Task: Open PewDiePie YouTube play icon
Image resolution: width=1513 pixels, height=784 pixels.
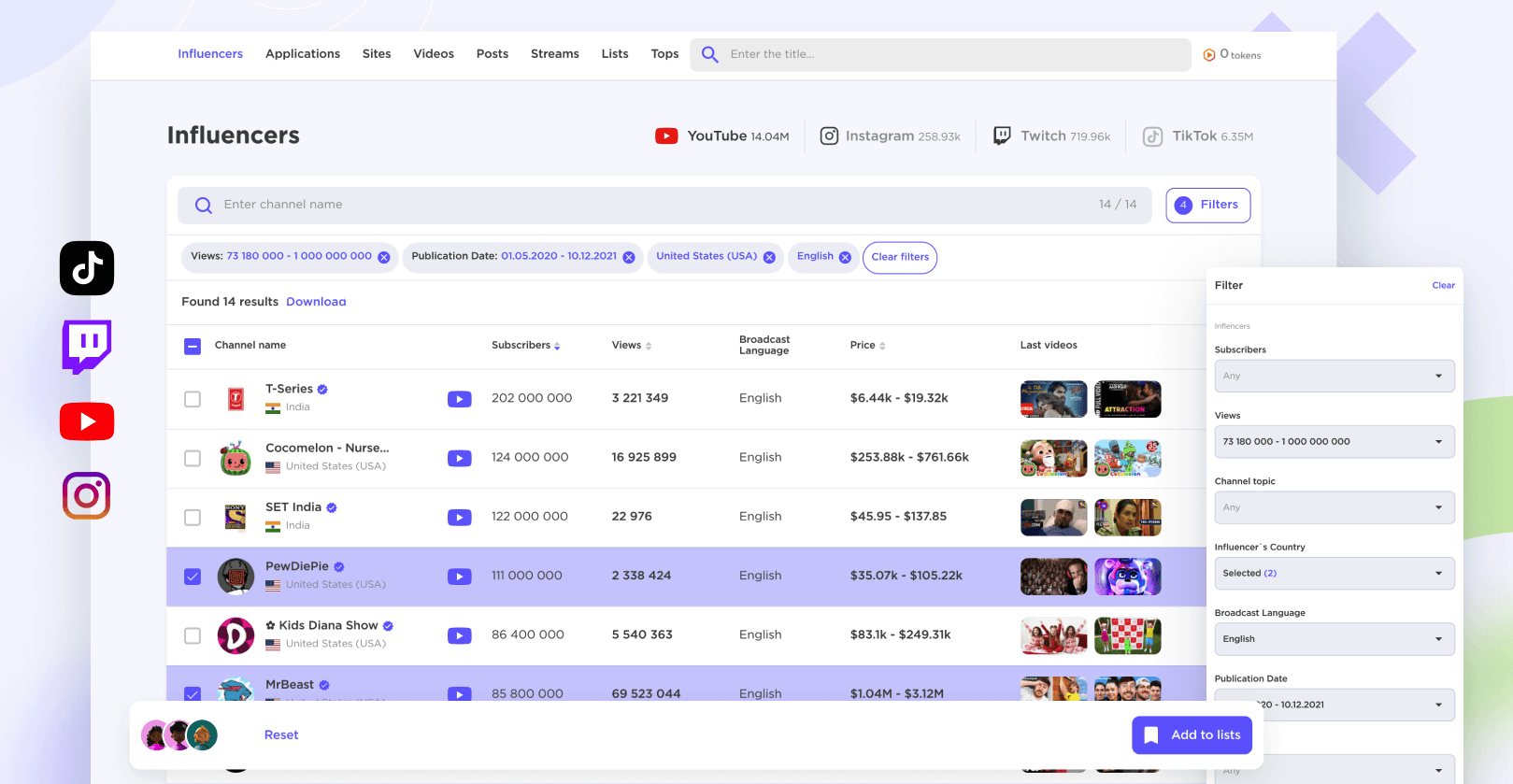Action: click(x=460, y=577)
